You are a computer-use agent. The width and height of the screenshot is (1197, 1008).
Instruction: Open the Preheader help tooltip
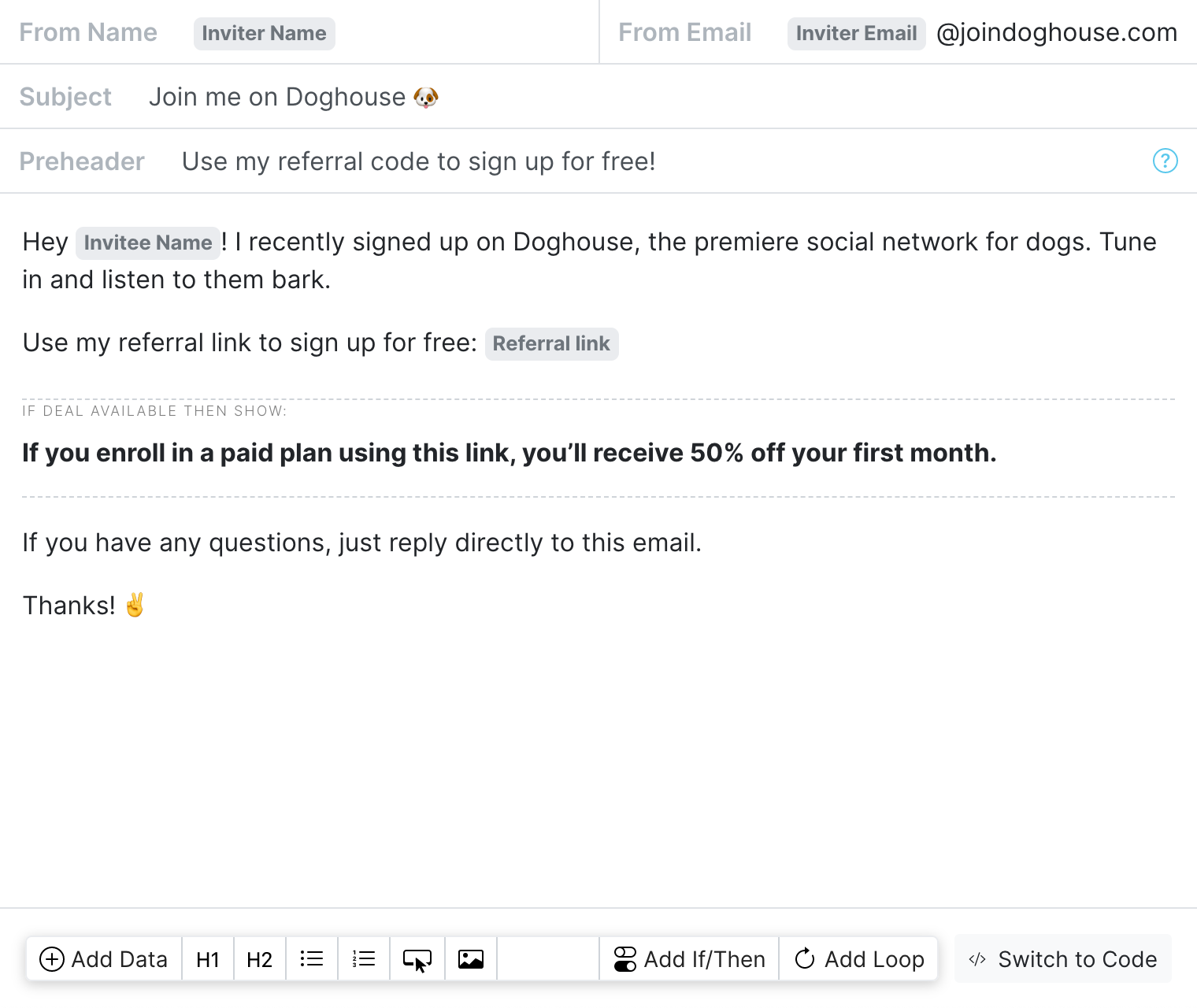click(1165, 161)
